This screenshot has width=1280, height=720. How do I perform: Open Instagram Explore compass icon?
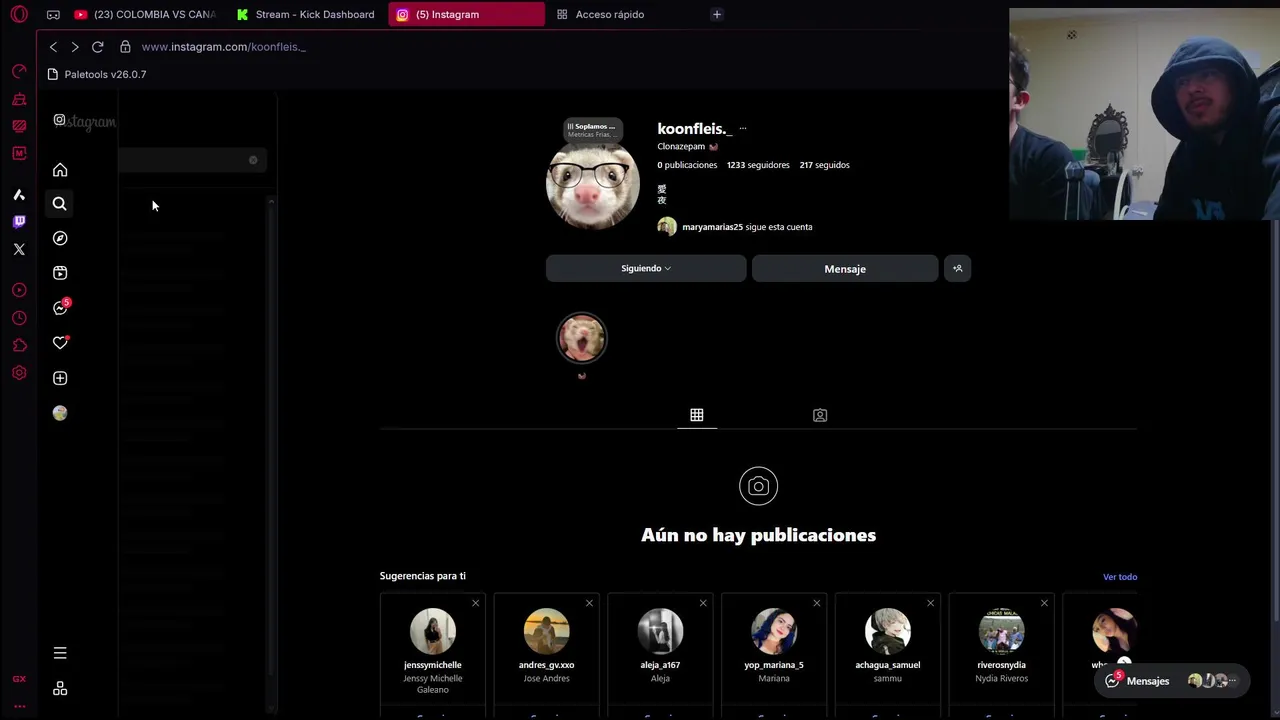[x=60, y=238]
